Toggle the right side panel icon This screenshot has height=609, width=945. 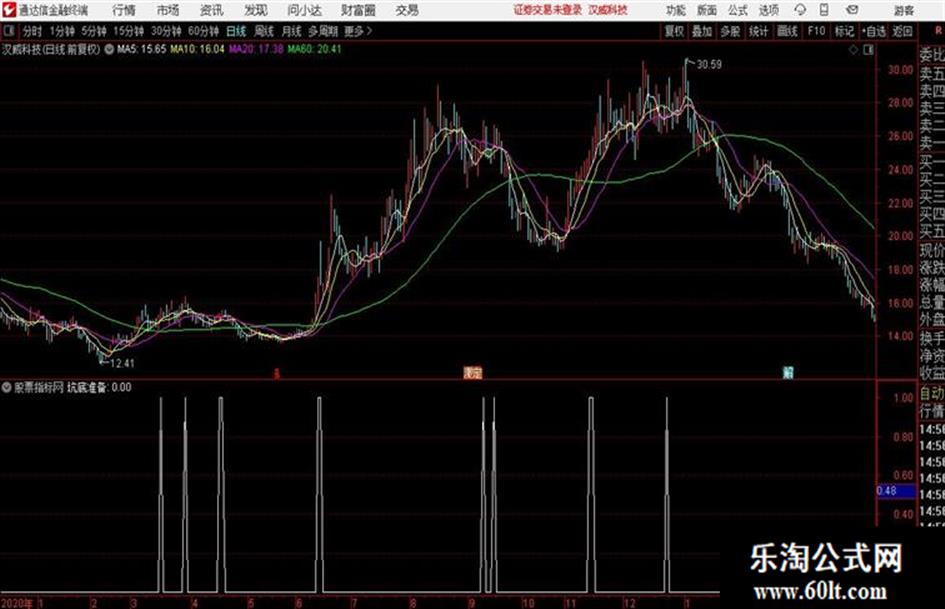(868, 50)
